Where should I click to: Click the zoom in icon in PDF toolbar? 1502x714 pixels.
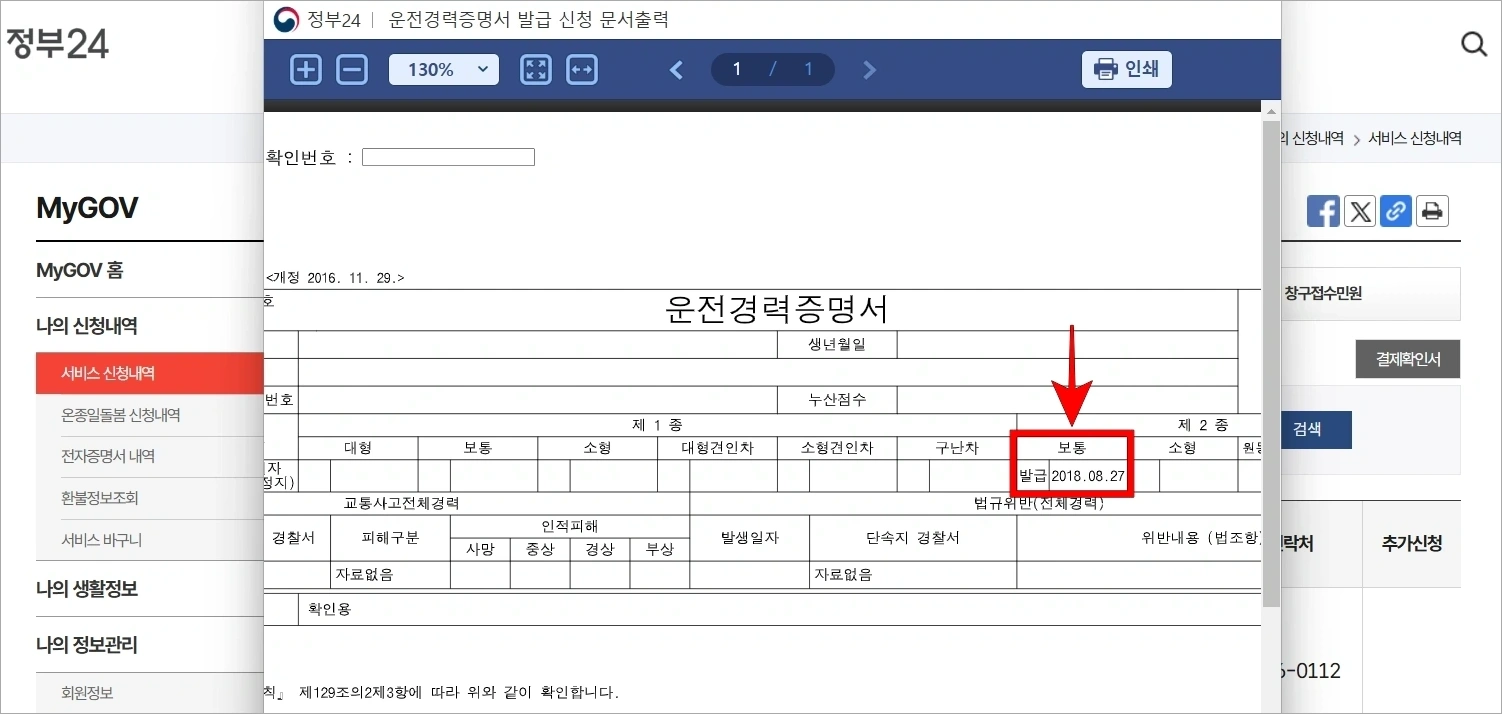pos(305,69)
